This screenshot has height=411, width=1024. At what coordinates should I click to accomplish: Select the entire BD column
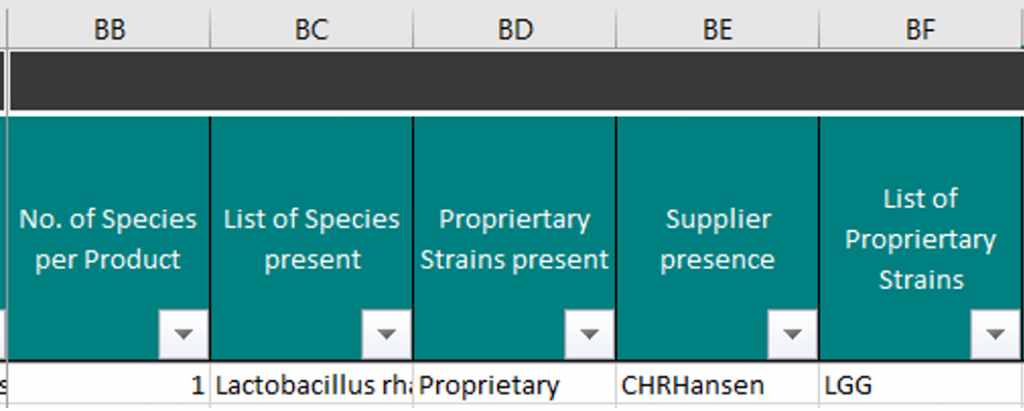[x=515, y=29]
